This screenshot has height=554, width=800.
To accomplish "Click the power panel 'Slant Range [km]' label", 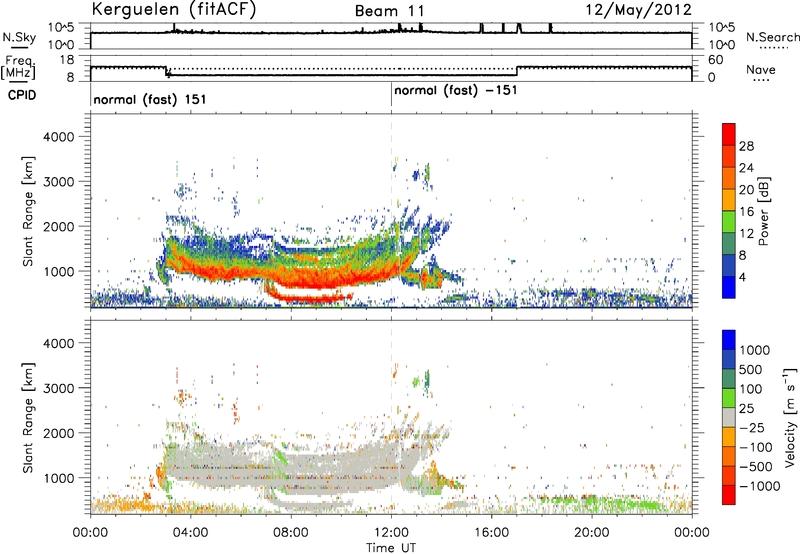I will [x=28, y=211].
